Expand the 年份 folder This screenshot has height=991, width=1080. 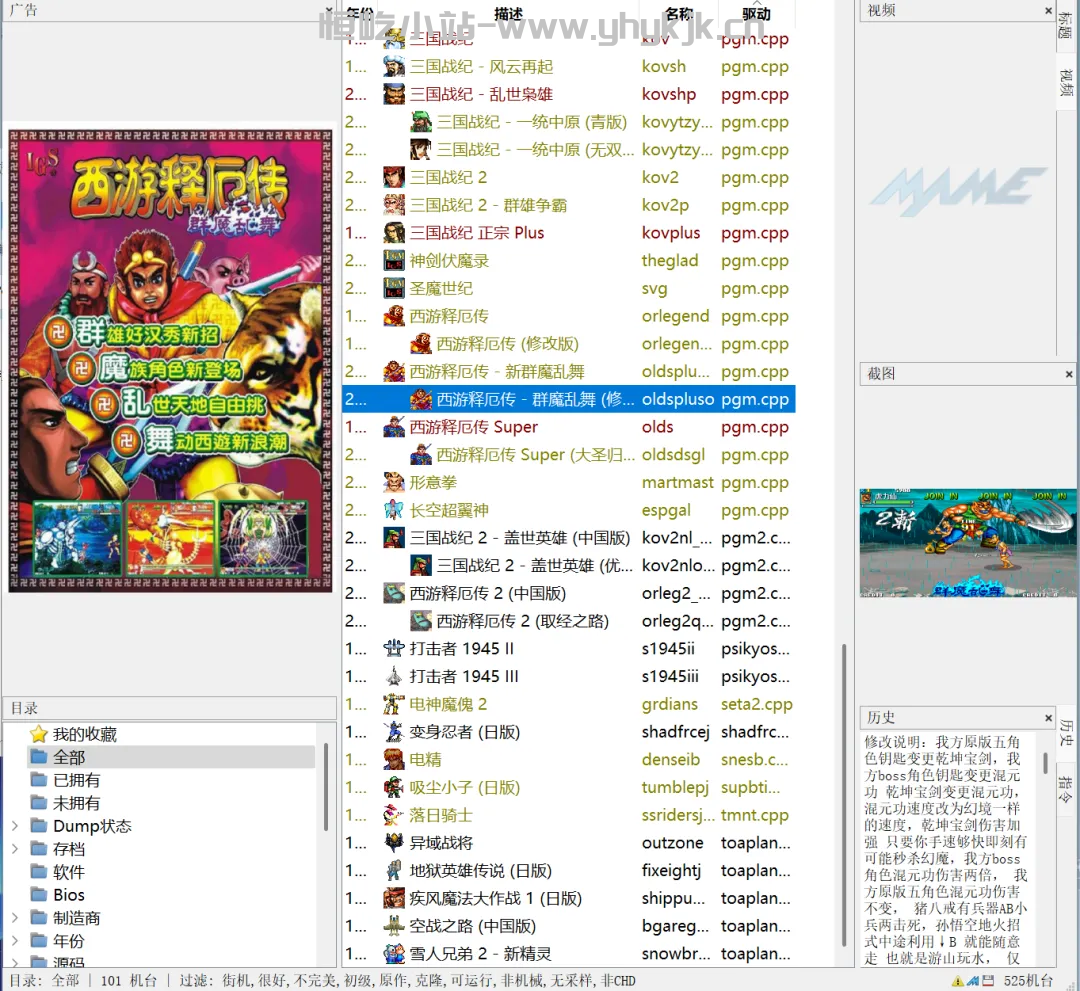15,941
